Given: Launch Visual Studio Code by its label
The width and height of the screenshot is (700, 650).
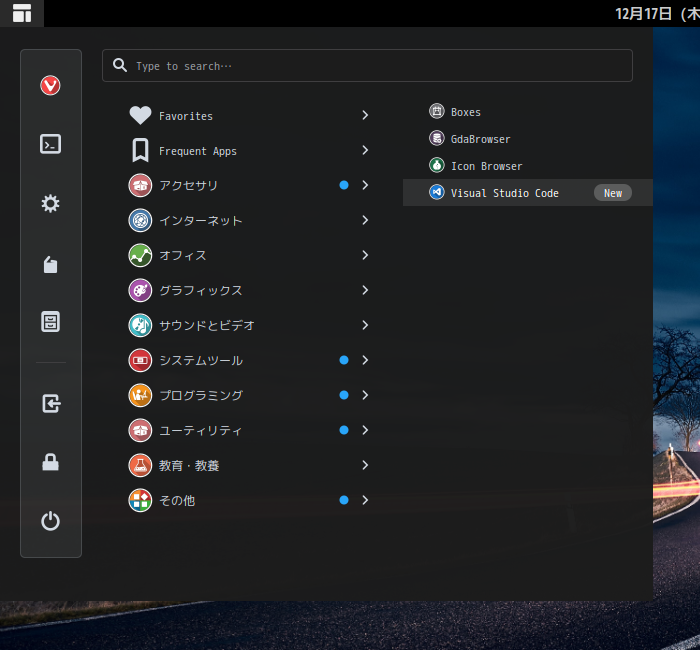Looking at the screenshot, I should [x=504, y=193].
